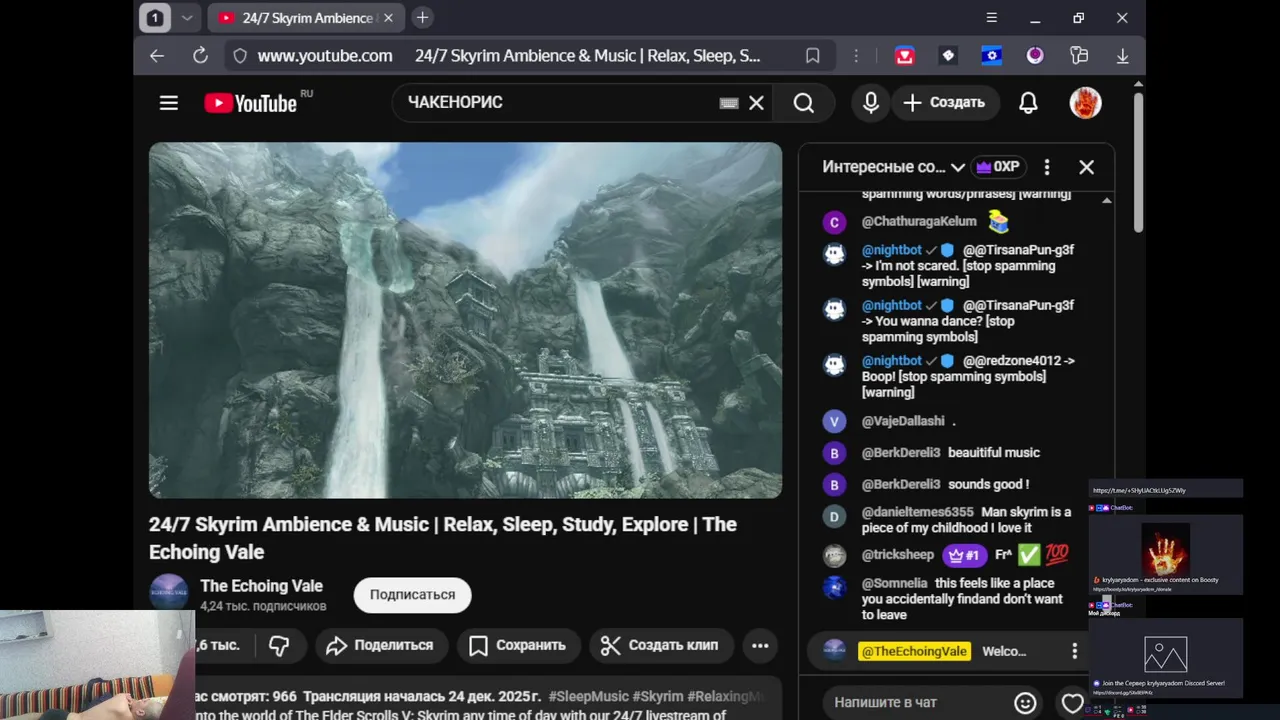Screen dimensions: 1280x720
Task: Select the 24/7 Skyrim Ambience tab
Action: 306,18
